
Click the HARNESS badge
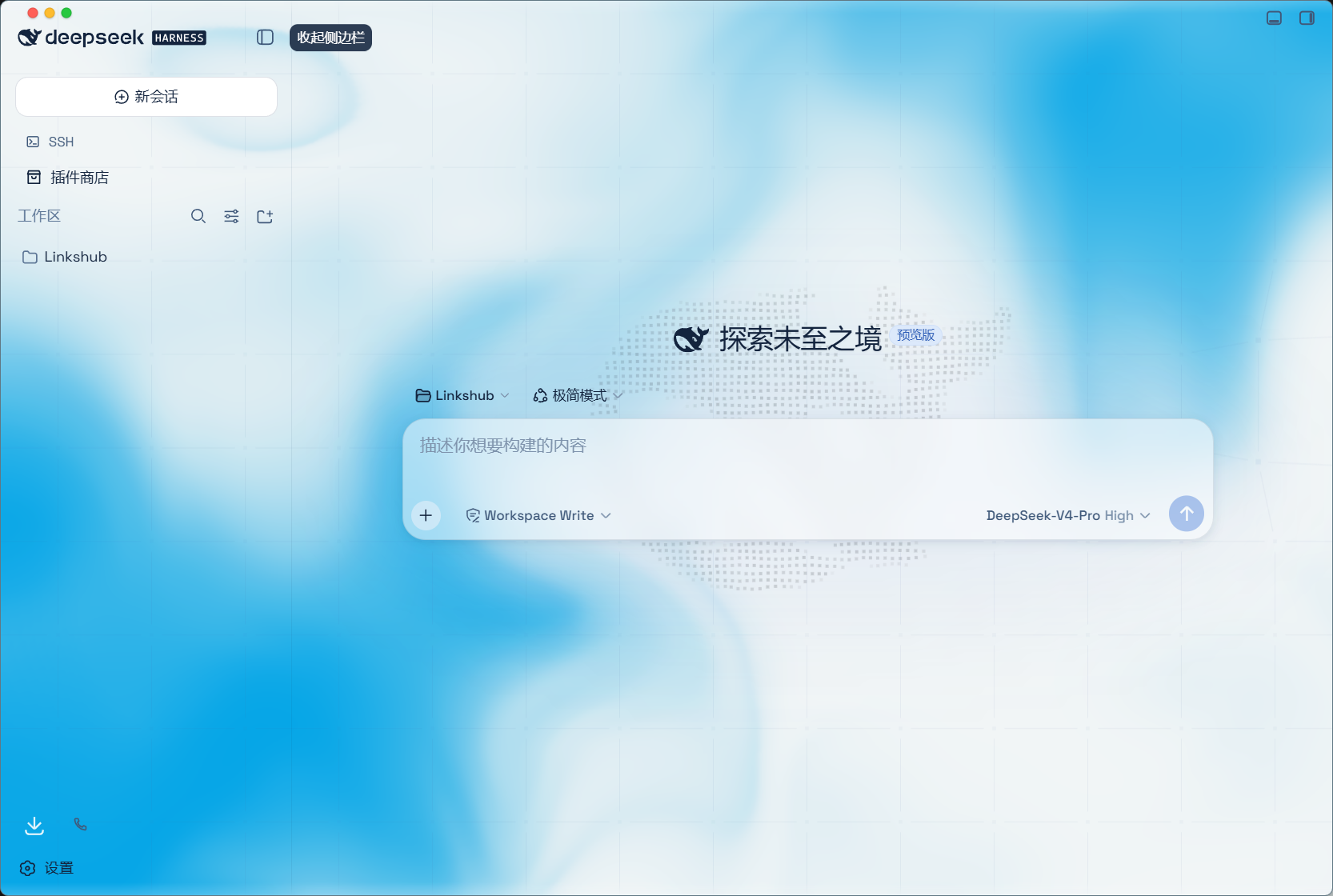tap(179, 38)
